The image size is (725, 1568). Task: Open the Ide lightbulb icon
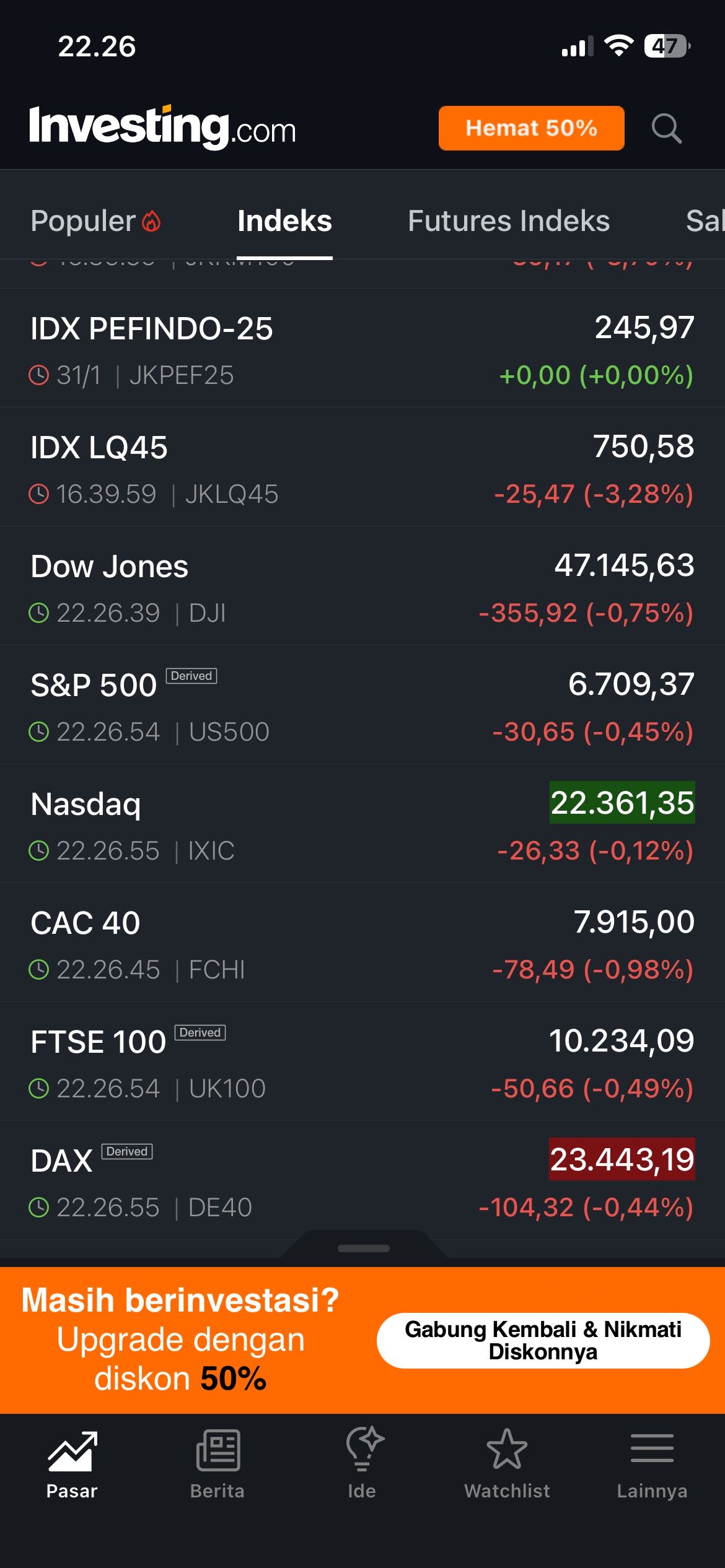click(x=363, y=1449)
